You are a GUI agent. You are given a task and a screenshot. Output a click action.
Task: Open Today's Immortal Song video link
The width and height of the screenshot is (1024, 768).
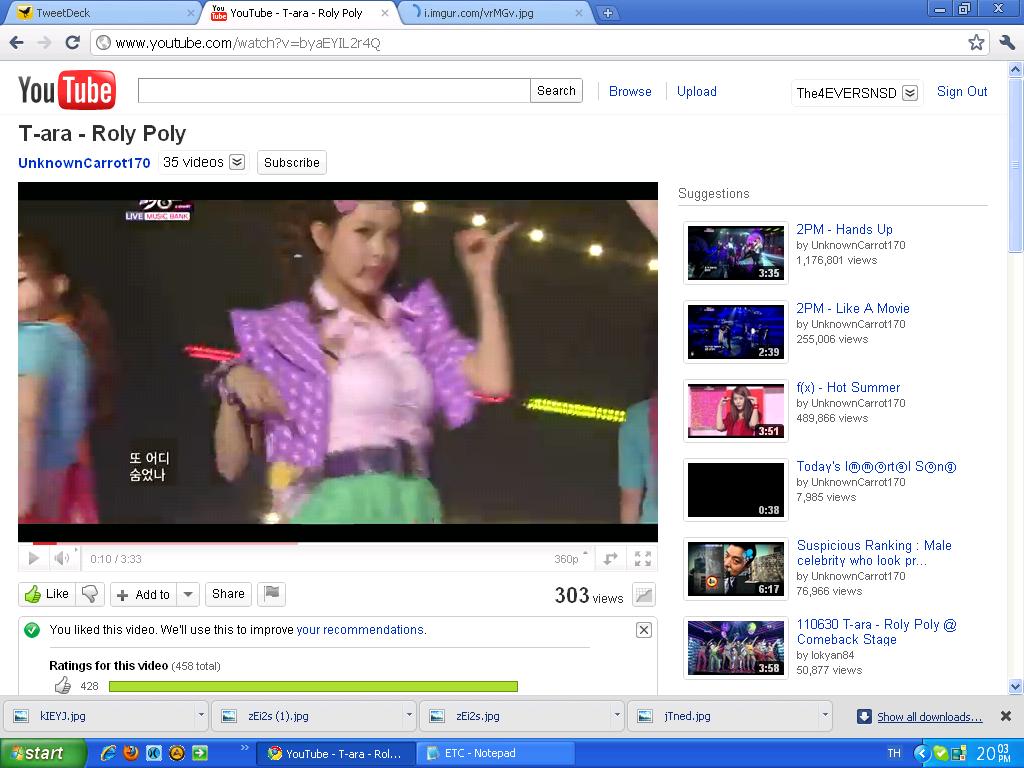(x=876, y=466)
